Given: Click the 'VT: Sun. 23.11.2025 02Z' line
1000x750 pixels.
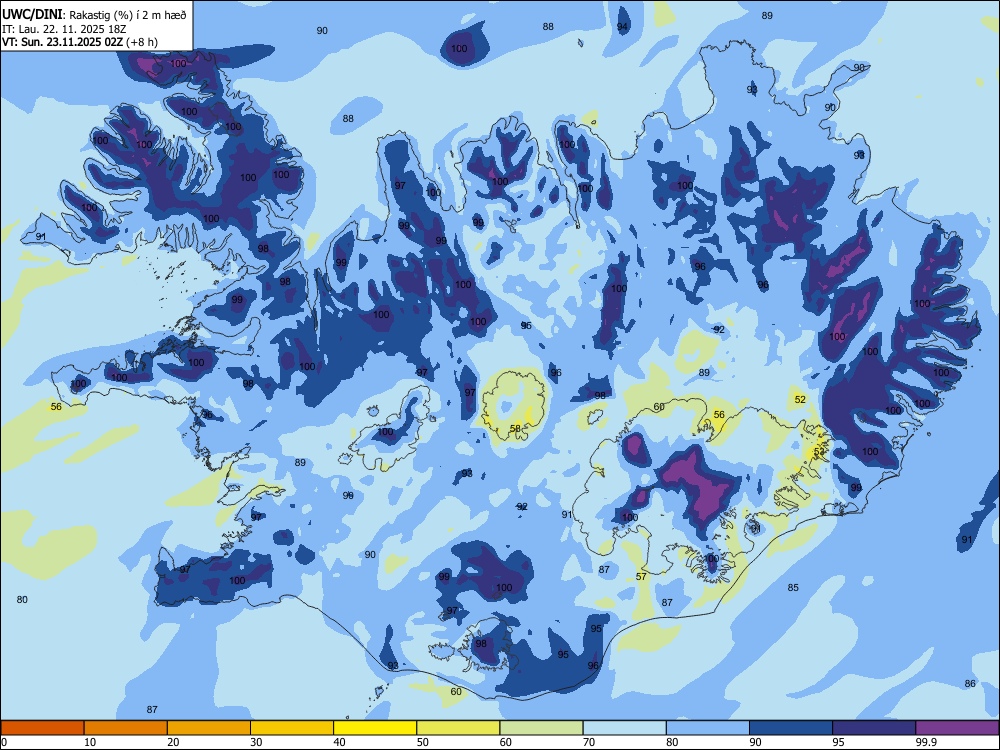Looking at the screenshot, I should click(x=80, y=42).
